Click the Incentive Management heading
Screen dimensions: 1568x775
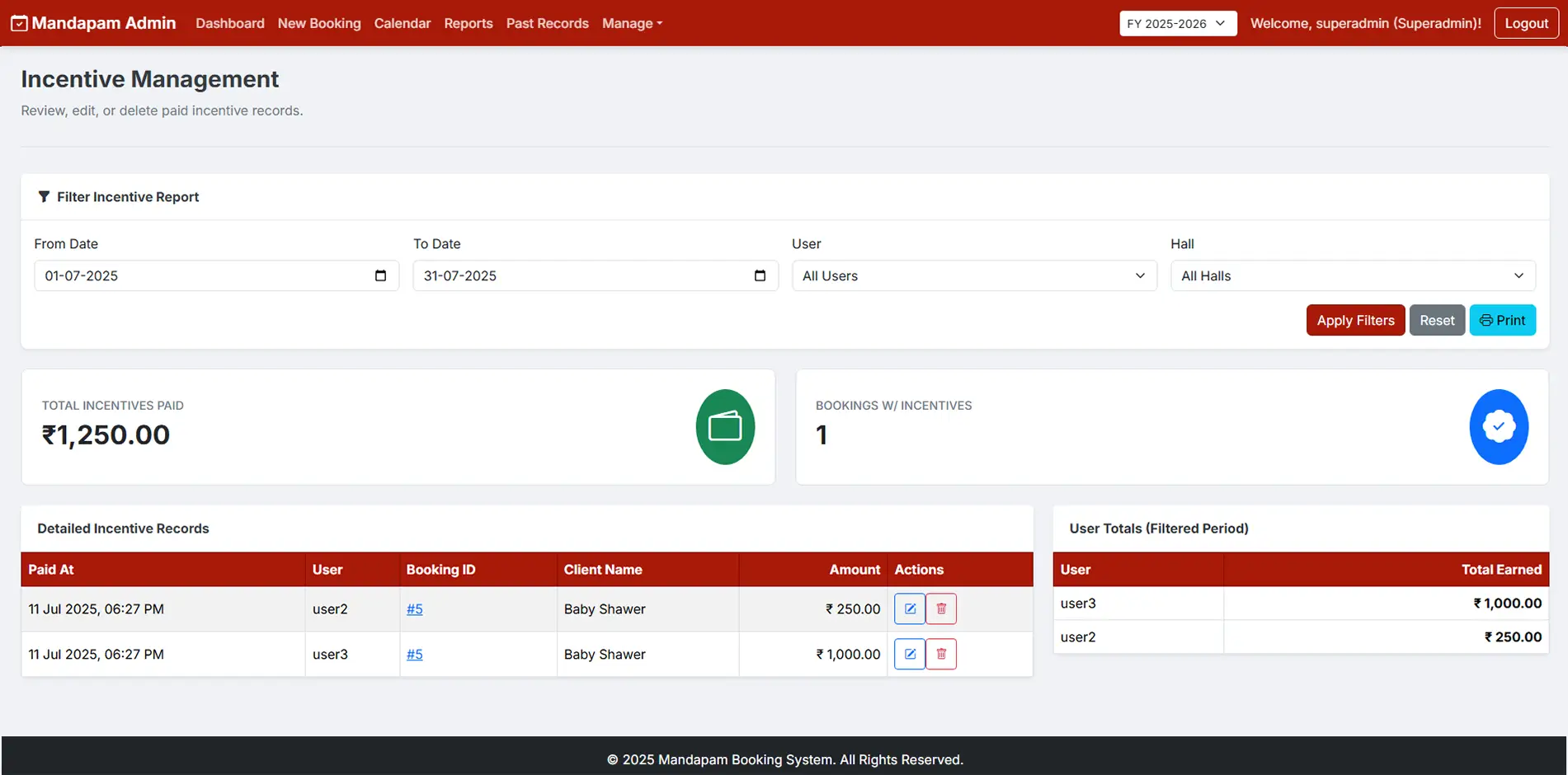[150, 78]
